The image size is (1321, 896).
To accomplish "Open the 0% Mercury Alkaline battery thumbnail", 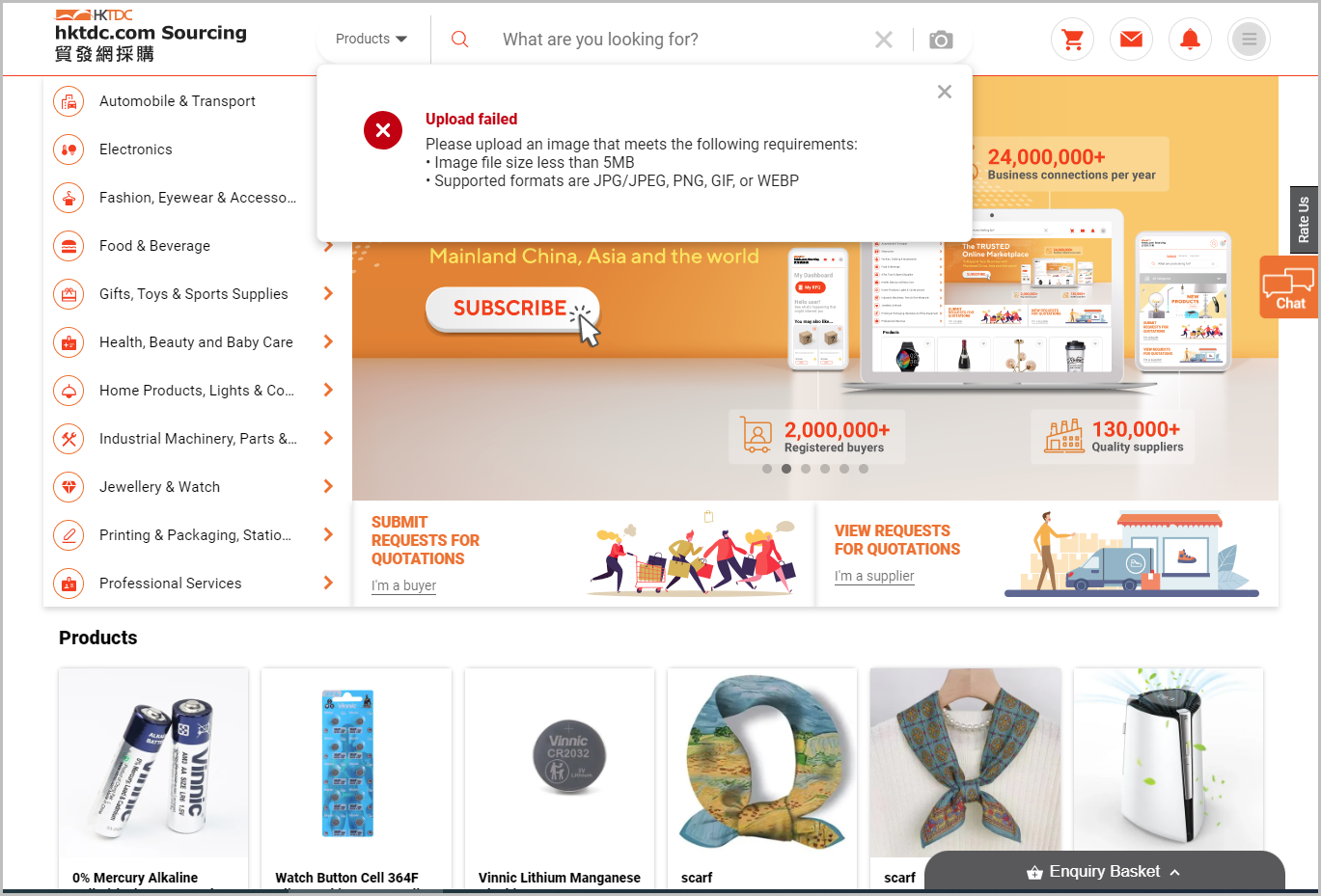I will coord(153,763).
